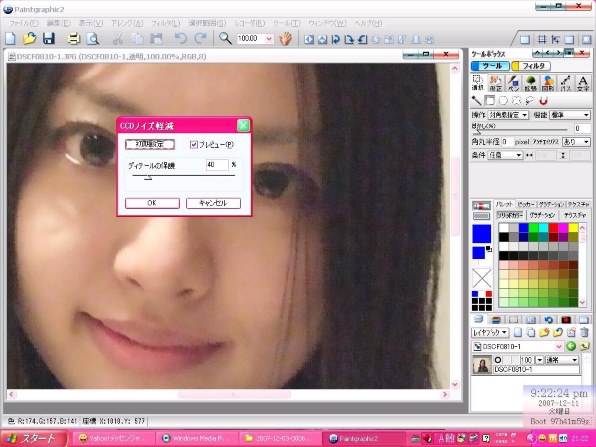Switch to Windows Media Player taskbar item
Image resolution: width=596 pixels, height=447 pixels.
tap(197, 438)
